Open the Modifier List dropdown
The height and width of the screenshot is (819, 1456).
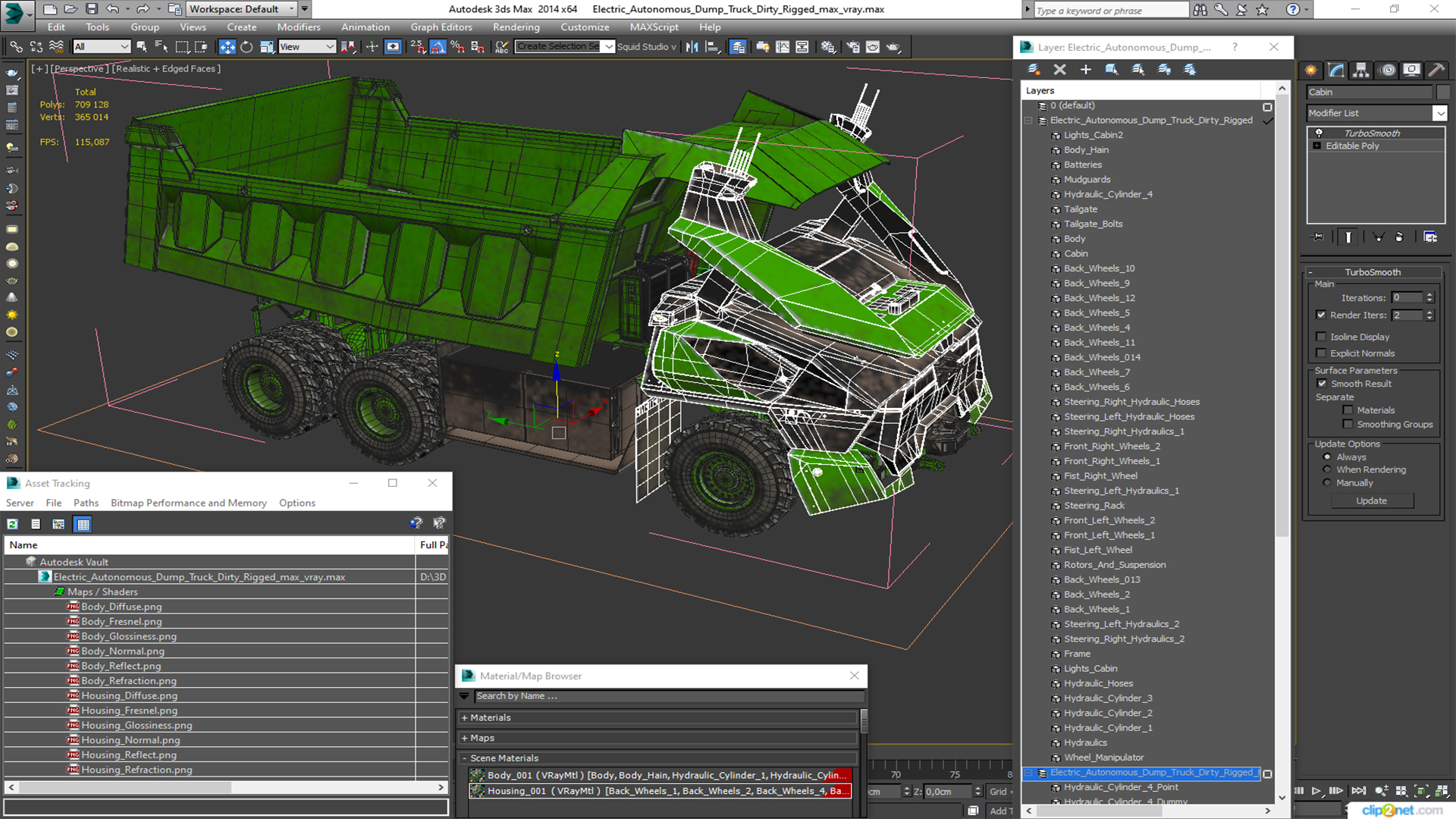click(x=1440, y=113)
